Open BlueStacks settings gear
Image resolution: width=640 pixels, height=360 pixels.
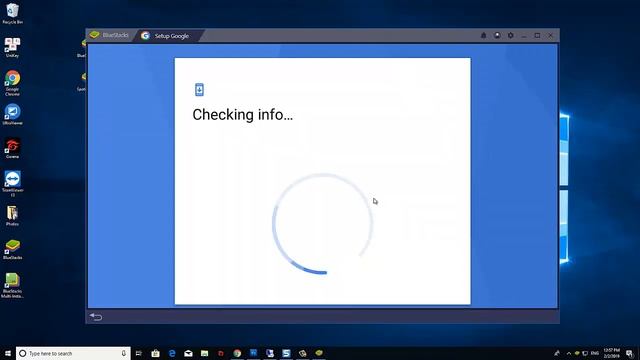coord(511,36)
